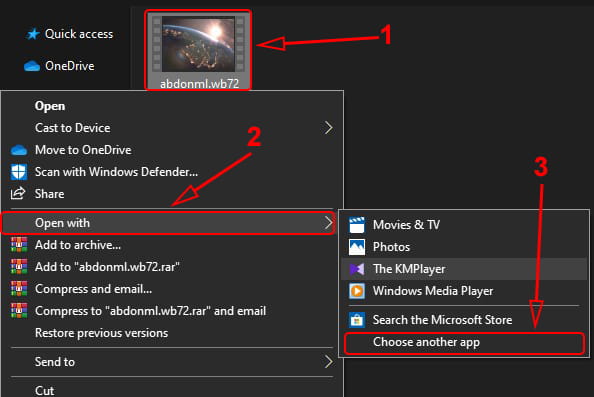594x397 pixels.
Task: Select the abdonml.wb72 video thumbnail
Action: point(198,44)
